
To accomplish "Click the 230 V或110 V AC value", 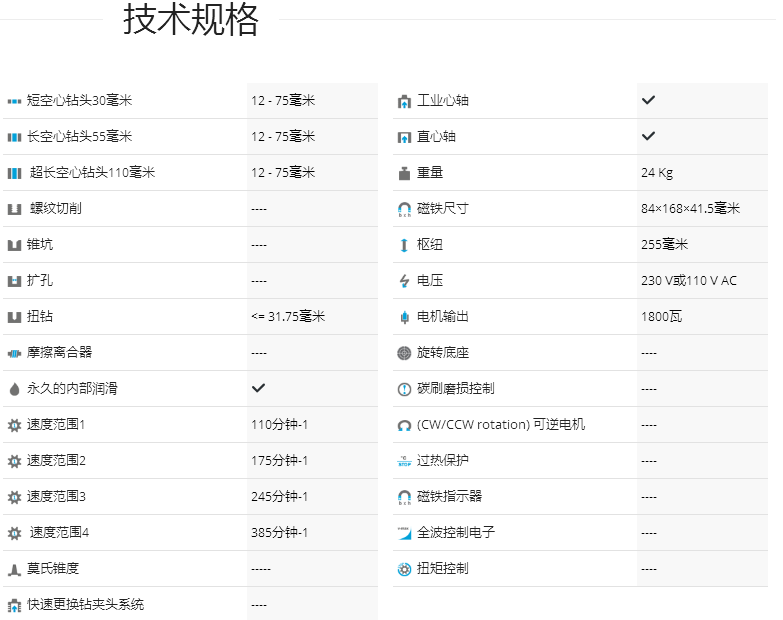I will 688,281.
